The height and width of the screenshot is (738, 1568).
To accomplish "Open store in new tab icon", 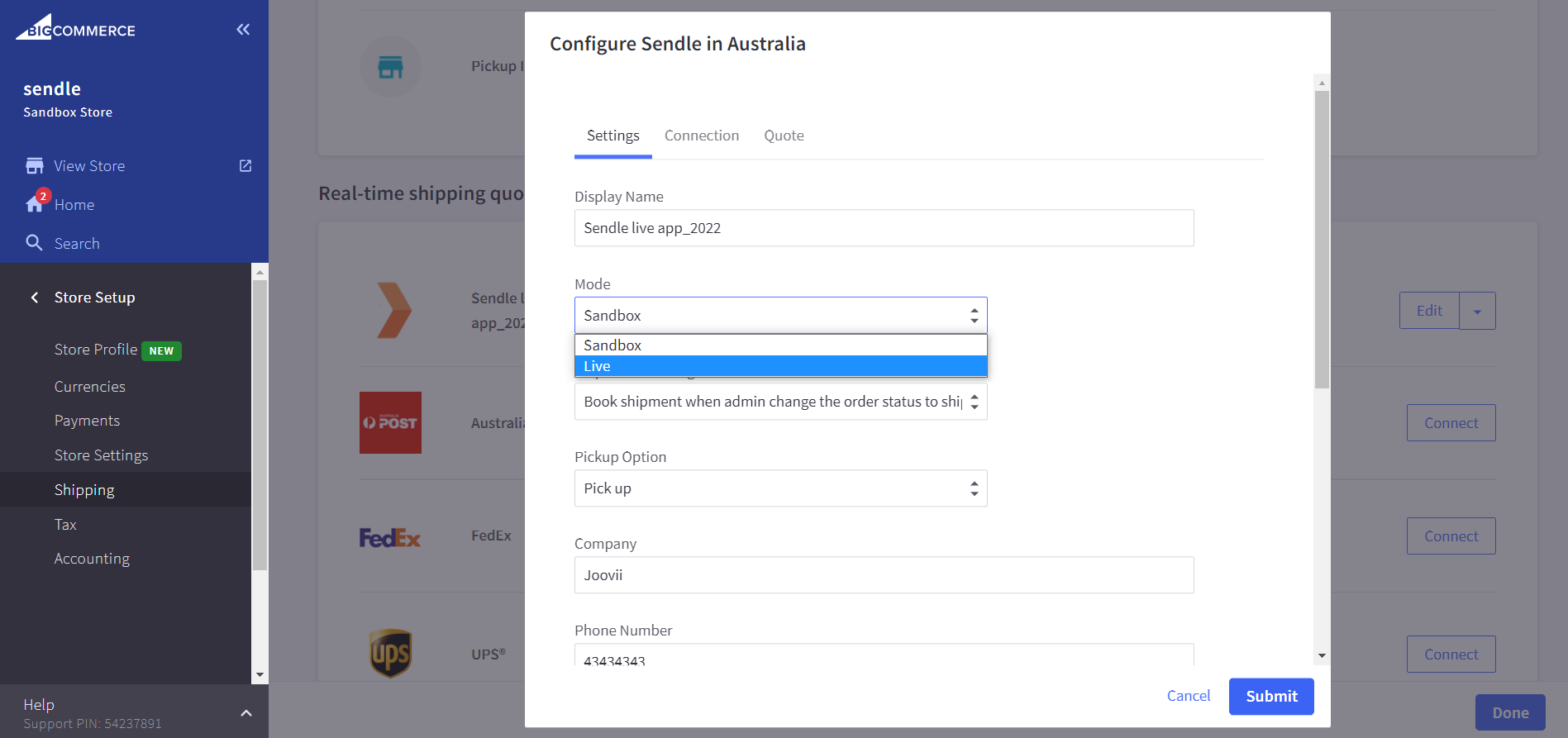I will point(245,166).
